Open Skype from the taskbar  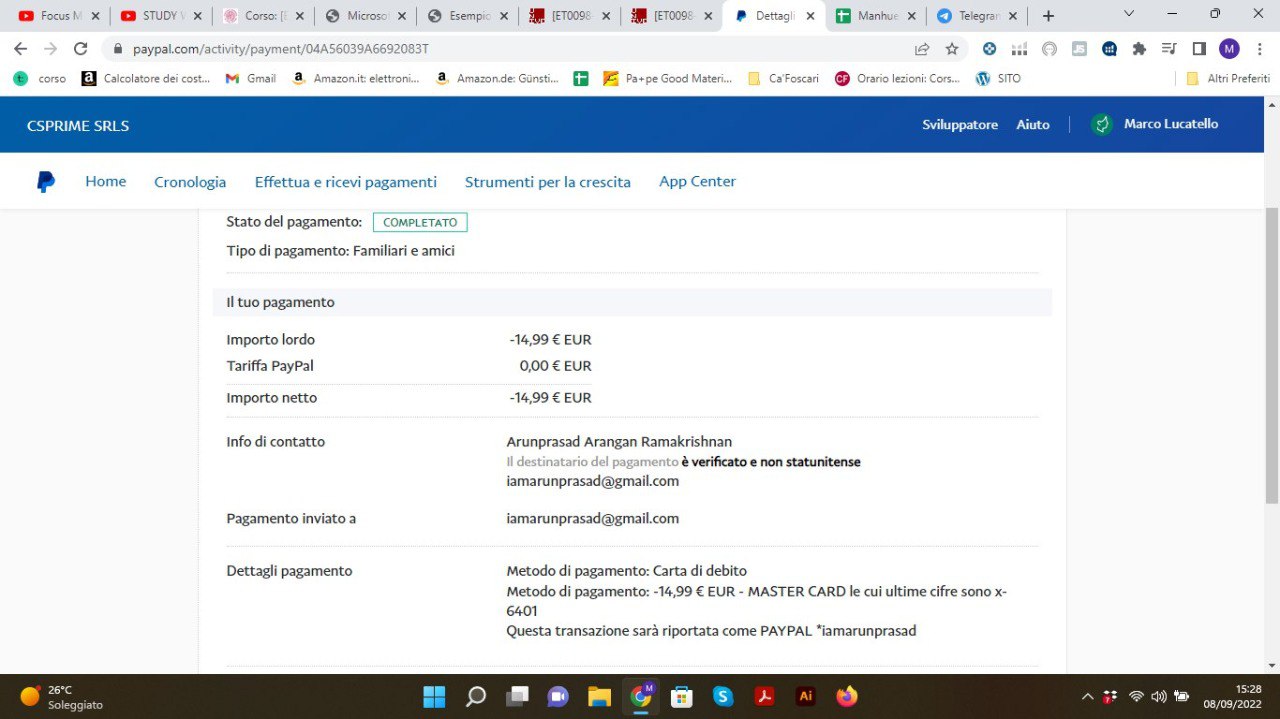click(x=723, y=696)
